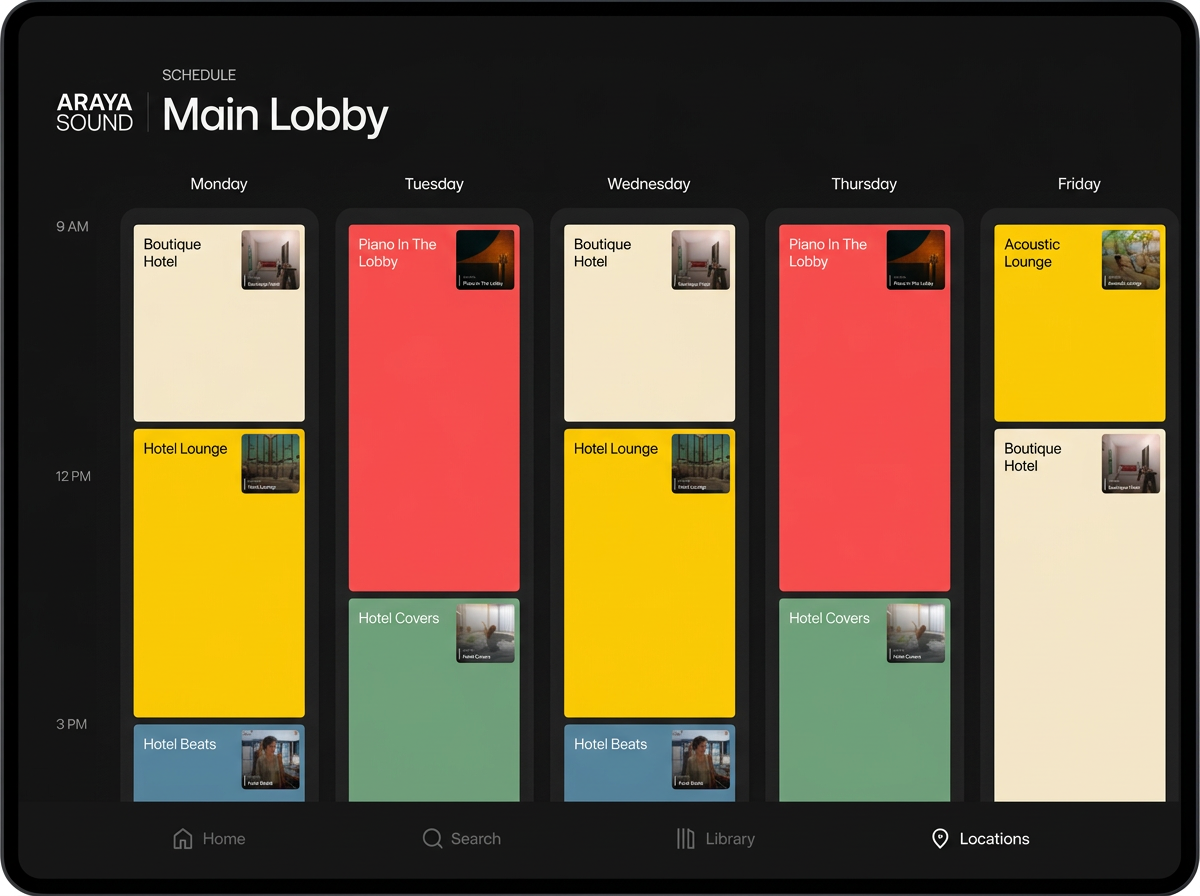
Task: Click the Main Lobby heading
Action: coord(275,116)
